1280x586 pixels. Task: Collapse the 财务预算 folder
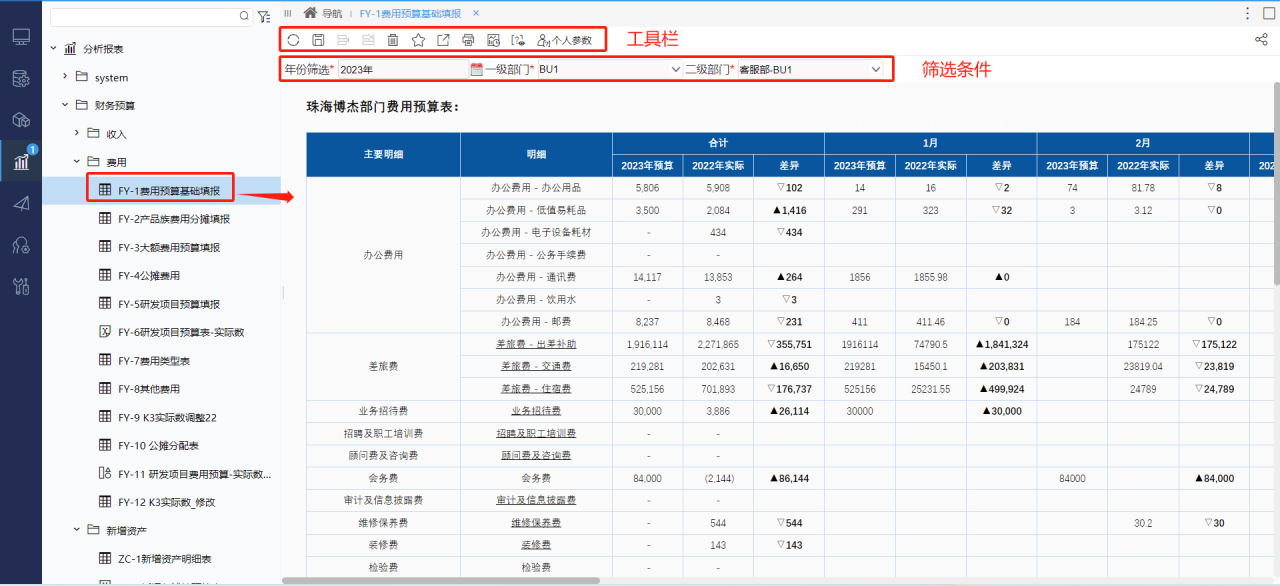[x=65, y=105]
